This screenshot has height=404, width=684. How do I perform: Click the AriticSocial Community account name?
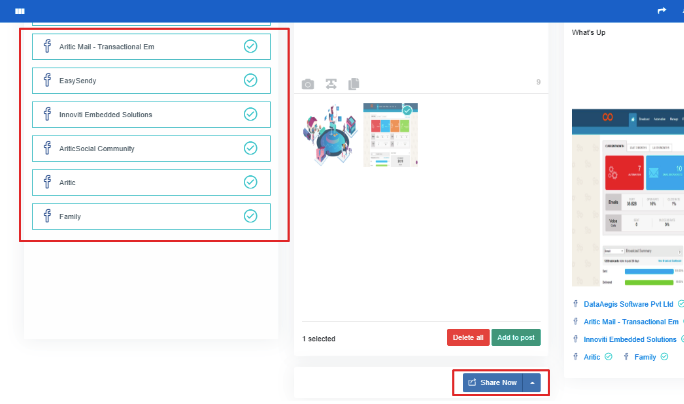click(x=97, y=149)
